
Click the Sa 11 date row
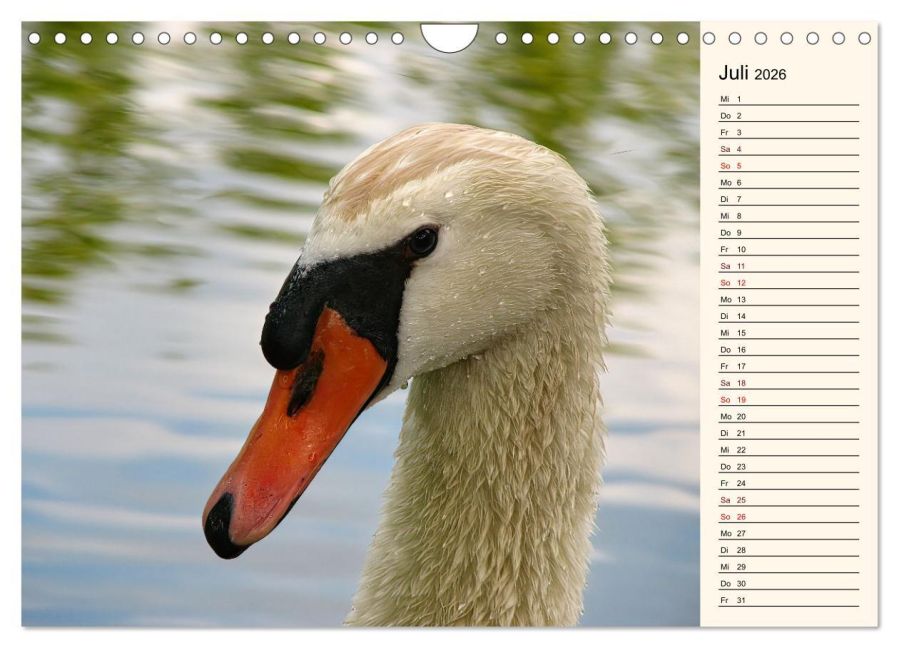click(x=789, y=266)
